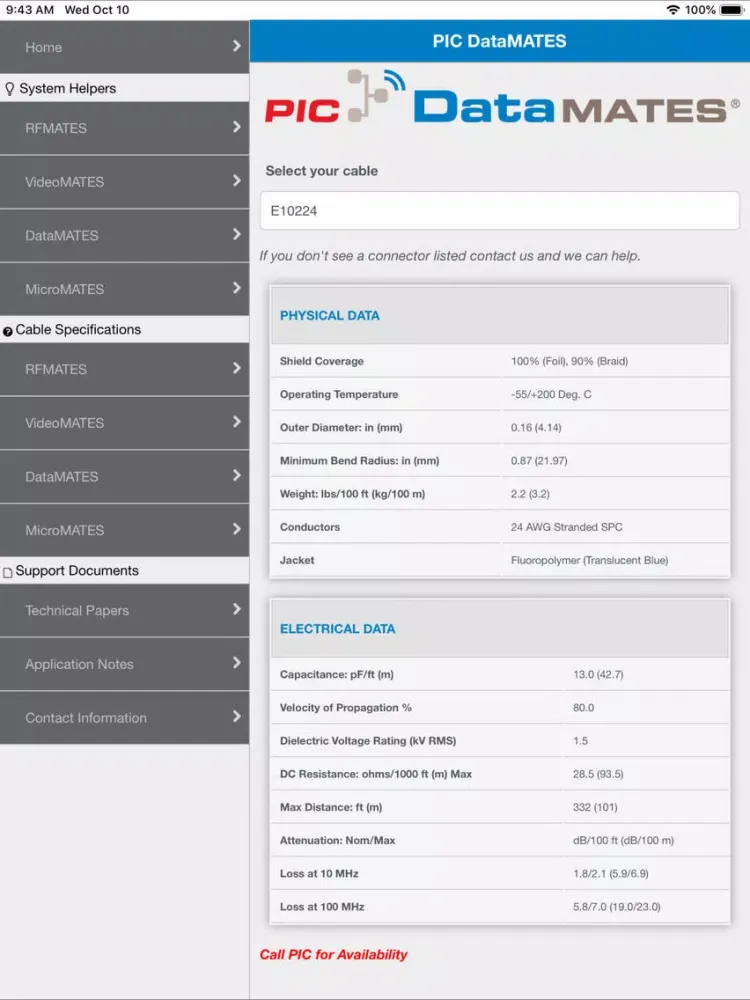Open the Home menu item
The height and width of the screenshot is (1000, 750).
pos(124,47)
